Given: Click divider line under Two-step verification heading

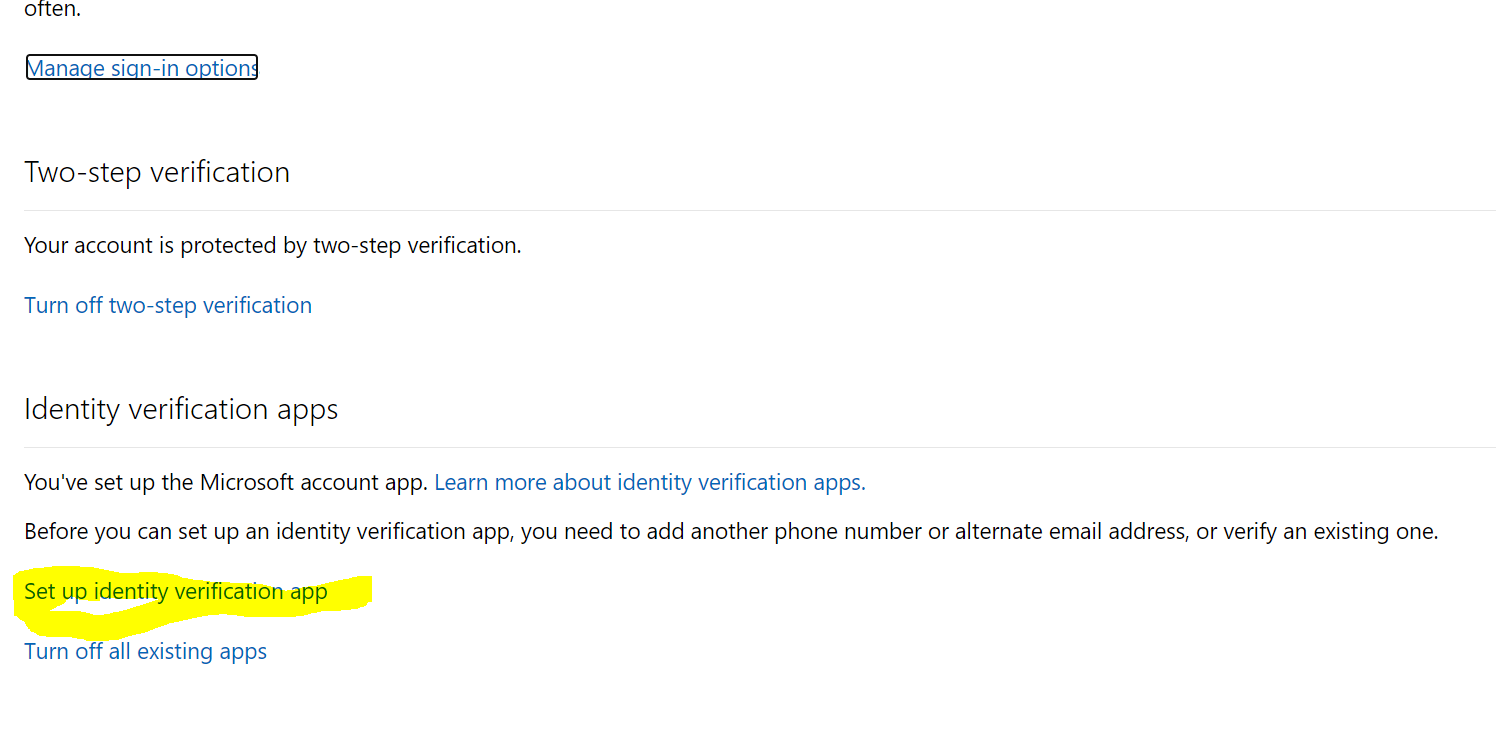Looking at the screenshot, I should [x=760, y=210].
